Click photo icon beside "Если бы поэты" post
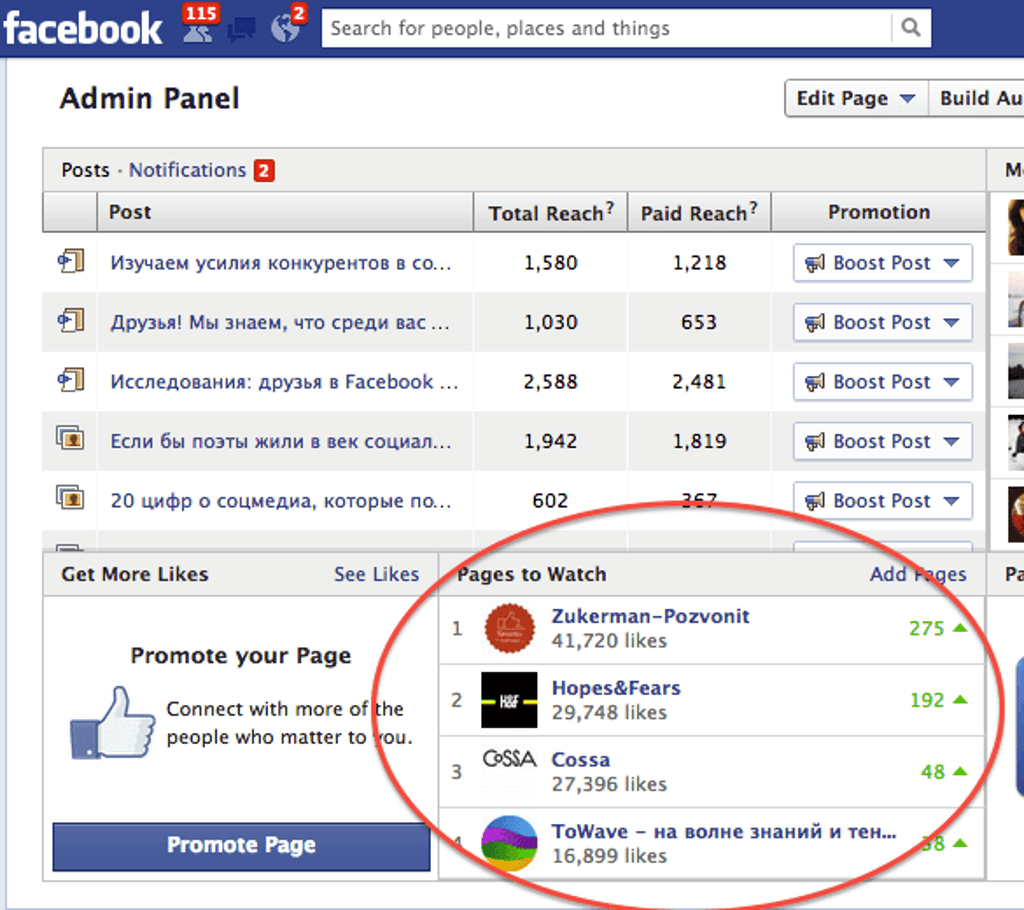Screen dimensions: 1024x910 pos(70,438)
